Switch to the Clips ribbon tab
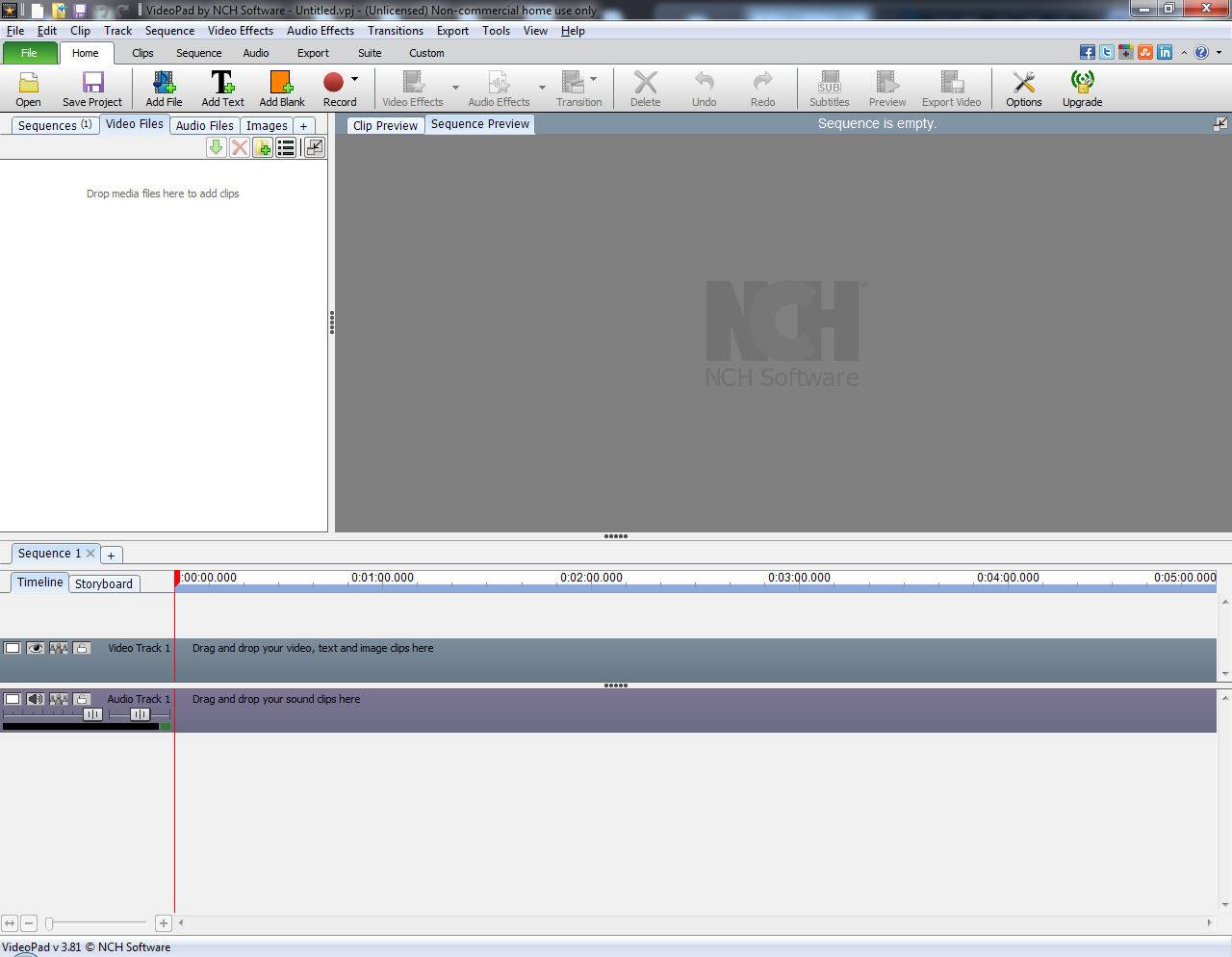Viewport: 1232px width, 957px height. coord(142,53)
